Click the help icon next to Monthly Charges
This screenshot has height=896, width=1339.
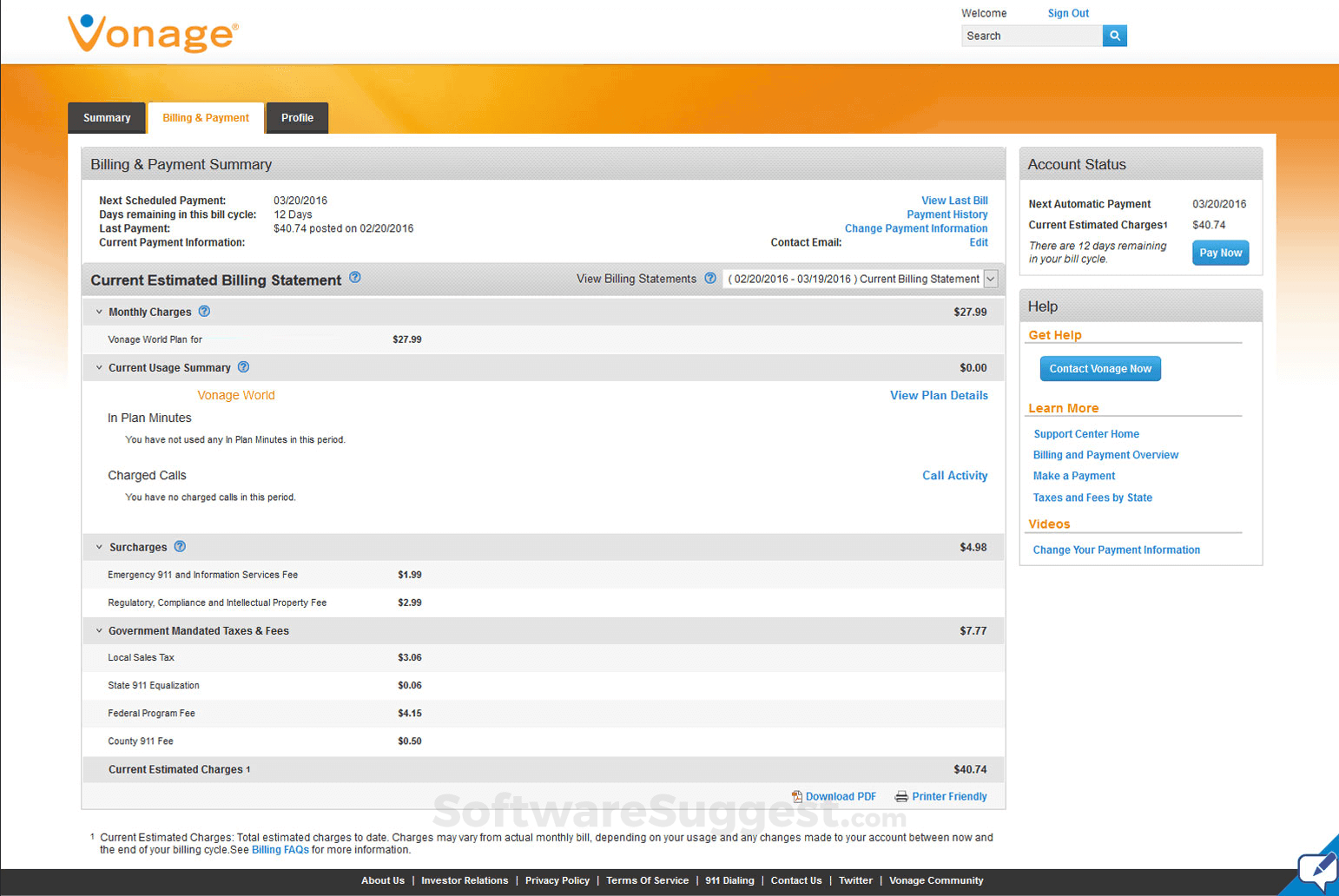click(x=204, y=311)
